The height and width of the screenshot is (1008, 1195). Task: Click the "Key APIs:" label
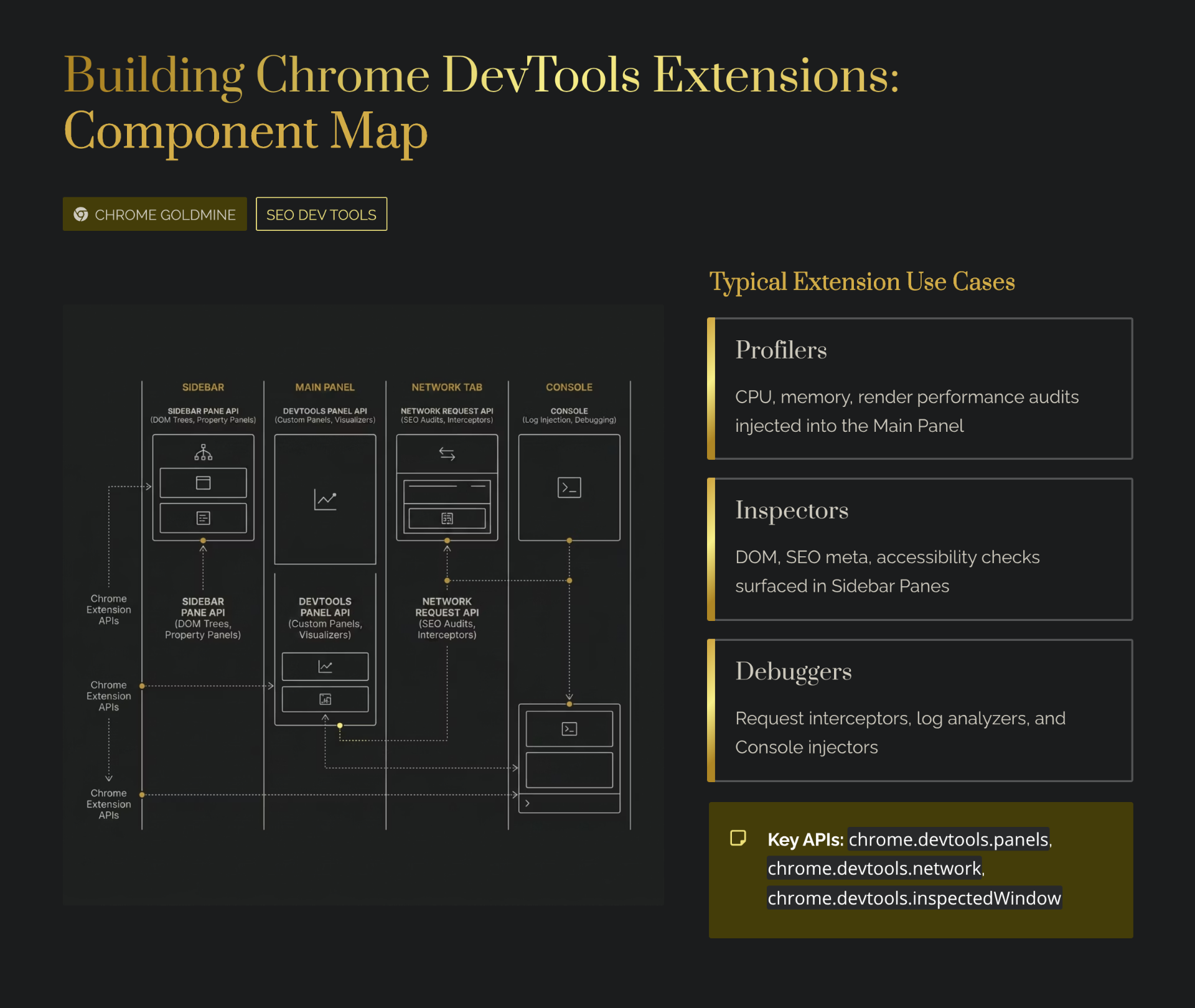(x=805, y=839)
